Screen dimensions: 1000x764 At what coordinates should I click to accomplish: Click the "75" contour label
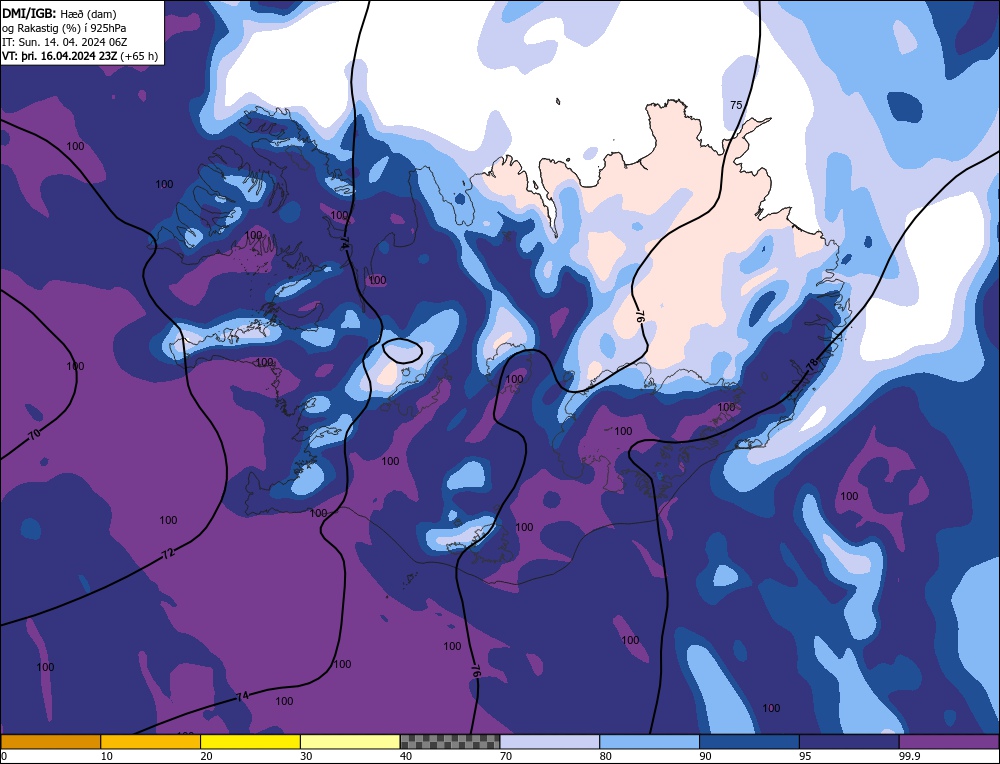(736, 105)
